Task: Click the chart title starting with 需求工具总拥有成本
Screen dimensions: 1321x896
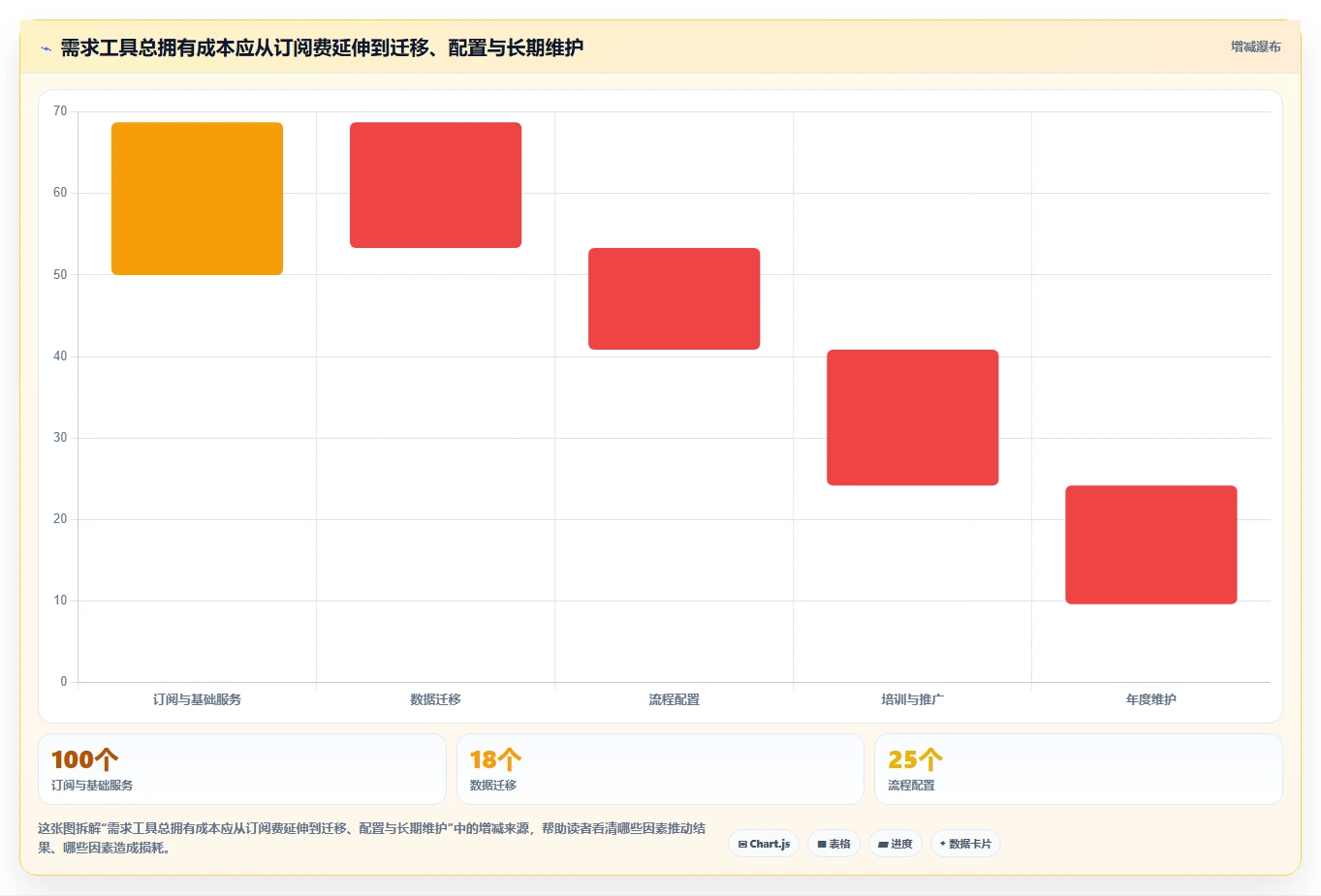Action: pos(322,47)
